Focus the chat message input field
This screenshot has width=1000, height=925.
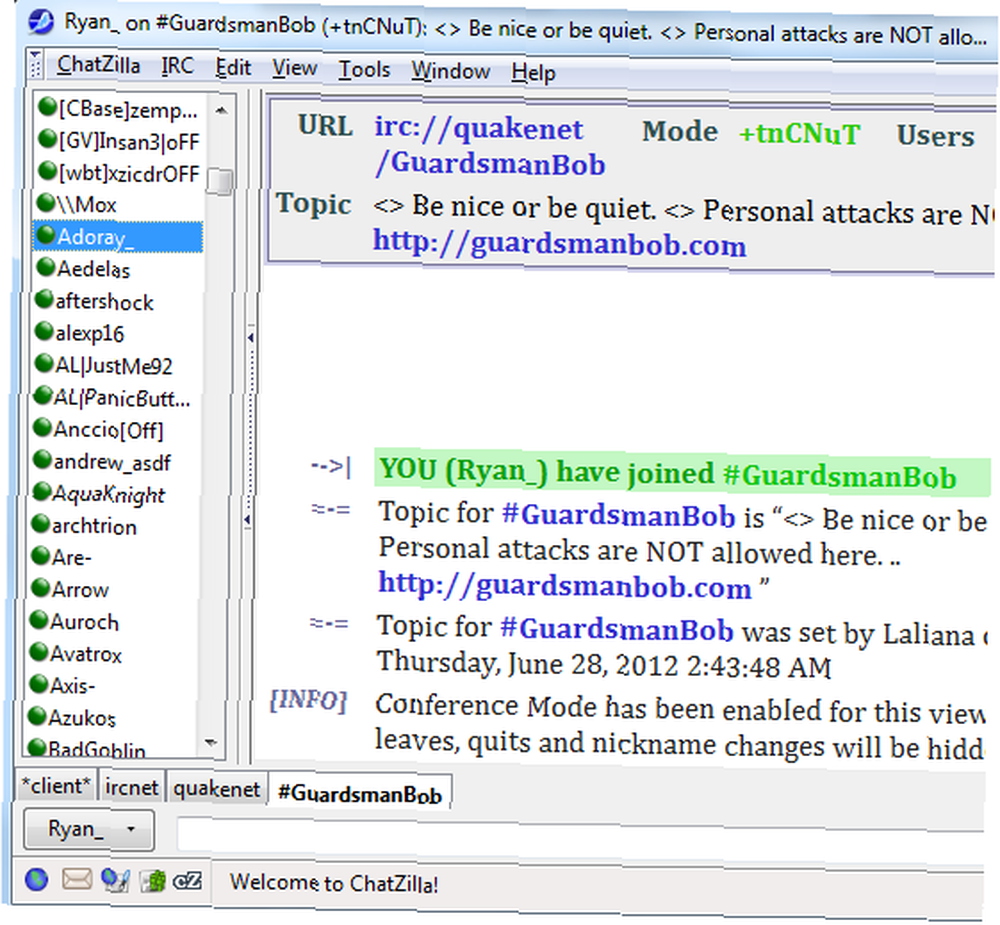tap(581, 834)
